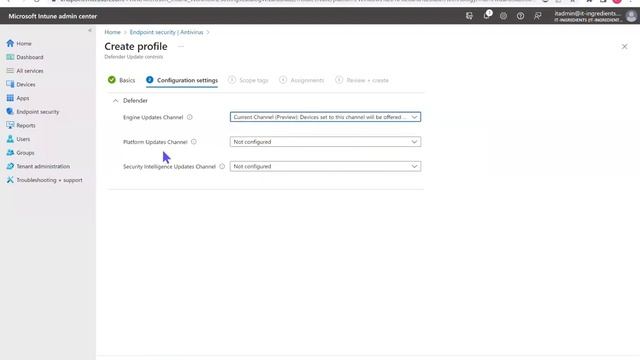
Task: Click the itadmin account name
Action: 587,13
